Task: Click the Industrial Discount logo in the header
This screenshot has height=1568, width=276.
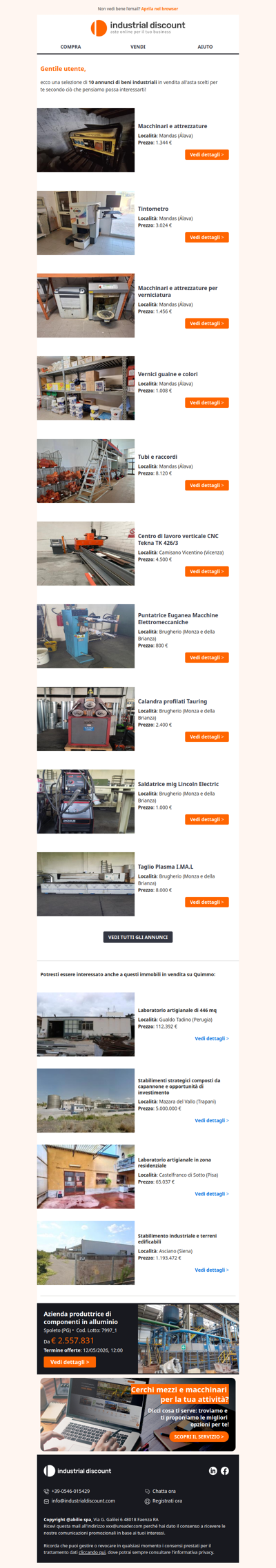Action: 138,28
